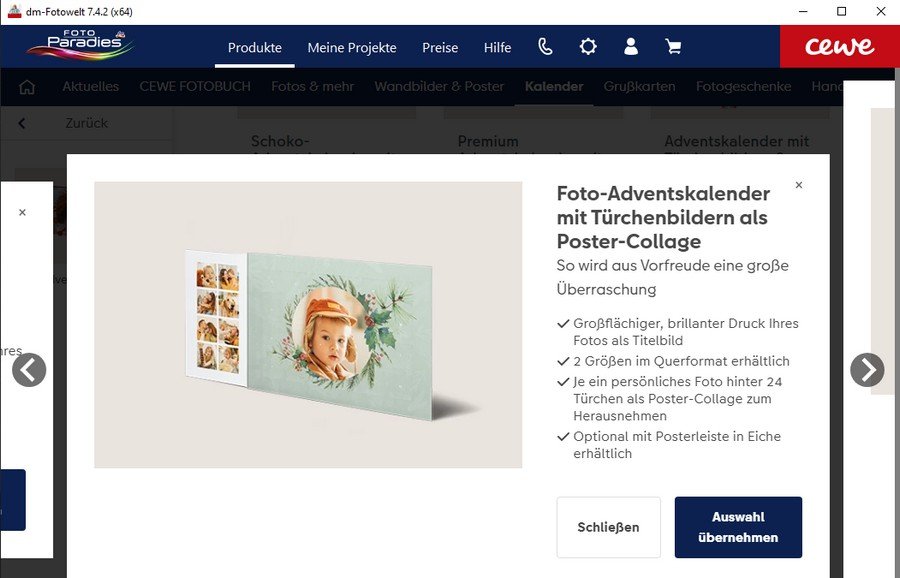View the shopping cart icon
900x578 pixels.
coord(673,46)
